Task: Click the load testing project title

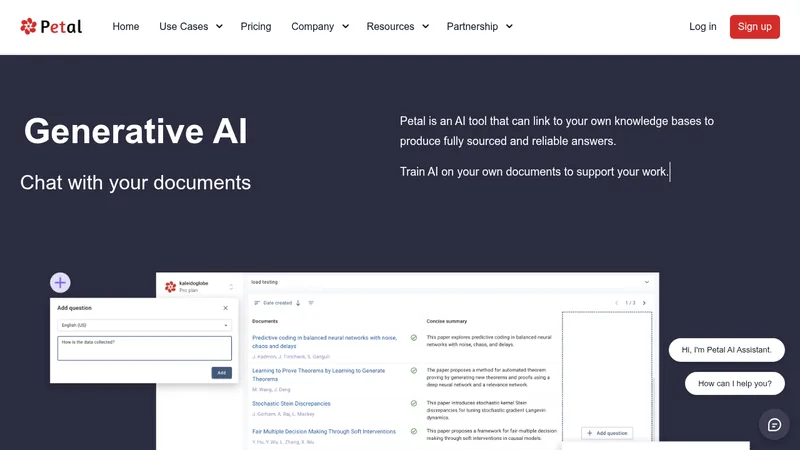Action: click(264, 282)
